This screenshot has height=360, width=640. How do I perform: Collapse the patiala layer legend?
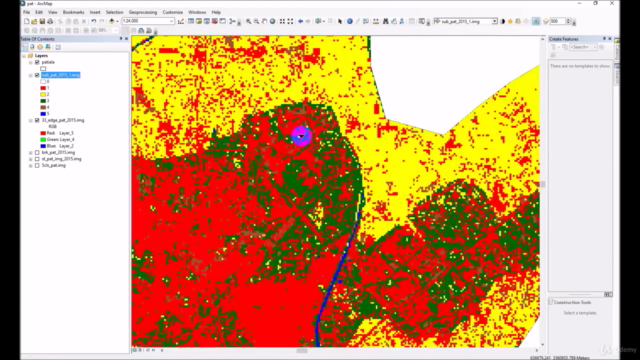point(31,62)
